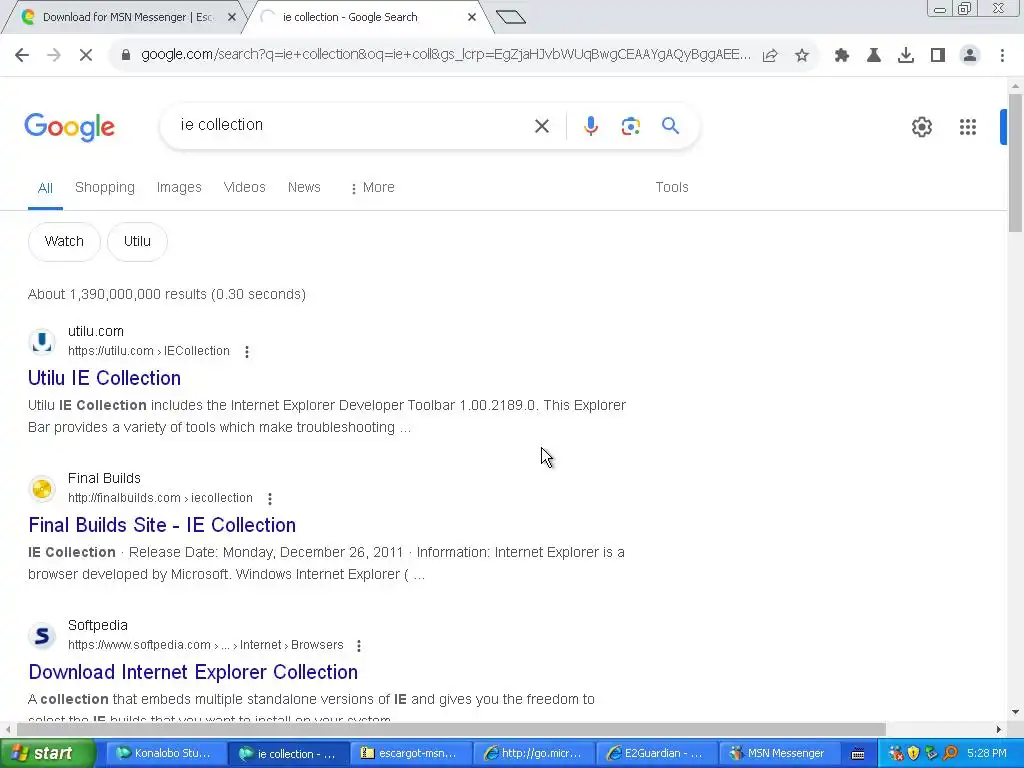Open Download Internet Explorer Collection result
Screen dimensions: 1024x768
(193, 672)
